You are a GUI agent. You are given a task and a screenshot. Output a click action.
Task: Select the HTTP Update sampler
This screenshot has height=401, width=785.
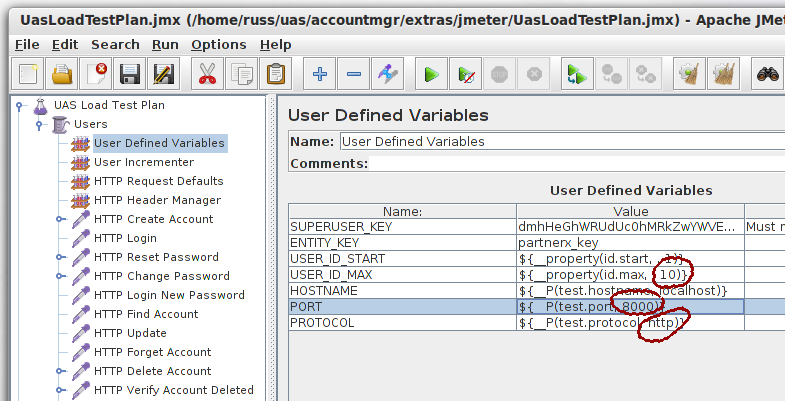click(130, 333)
